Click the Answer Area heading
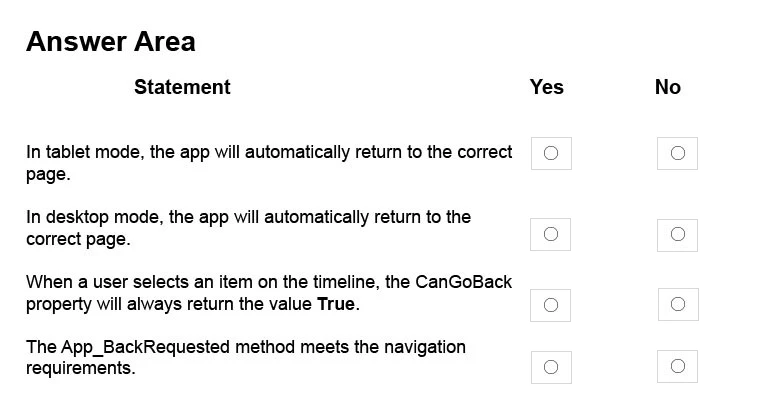 [x=110, y=42]
